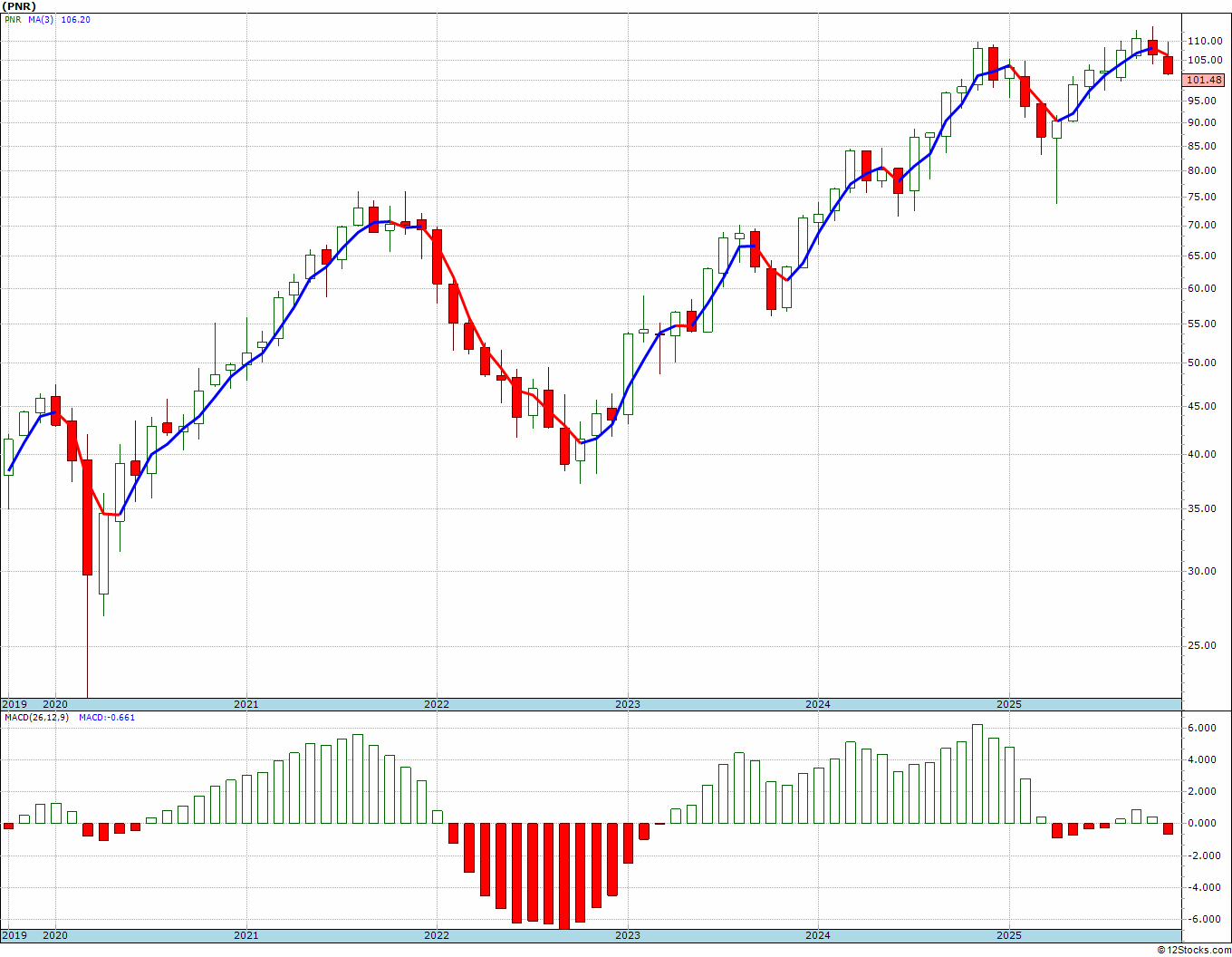
Task: Click the 40.00 price axis label
Action: click(x=1202, y=455)
